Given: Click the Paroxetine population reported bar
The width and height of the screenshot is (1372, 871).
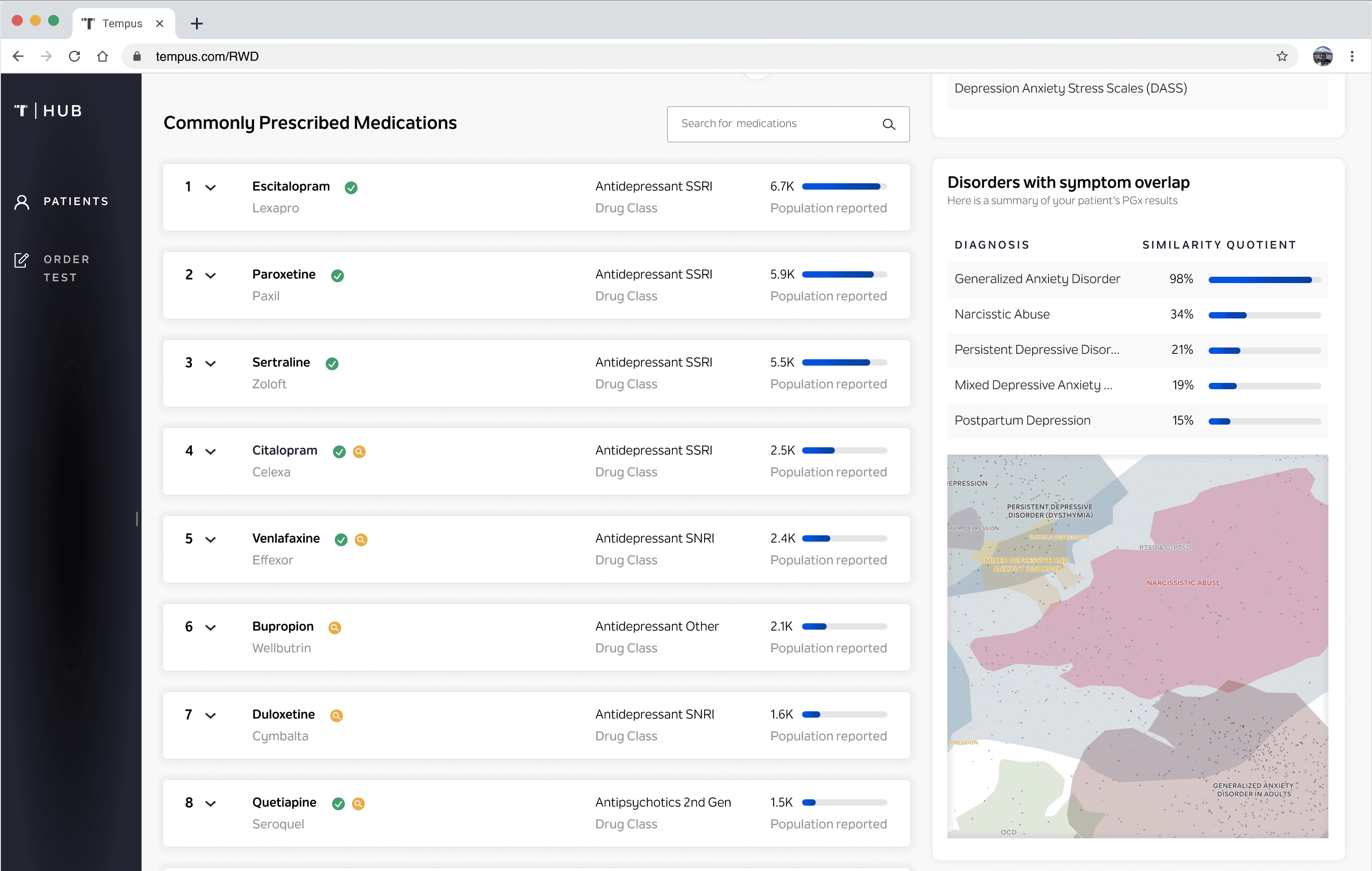Looking at the screenshot, I should pos(844,274).
